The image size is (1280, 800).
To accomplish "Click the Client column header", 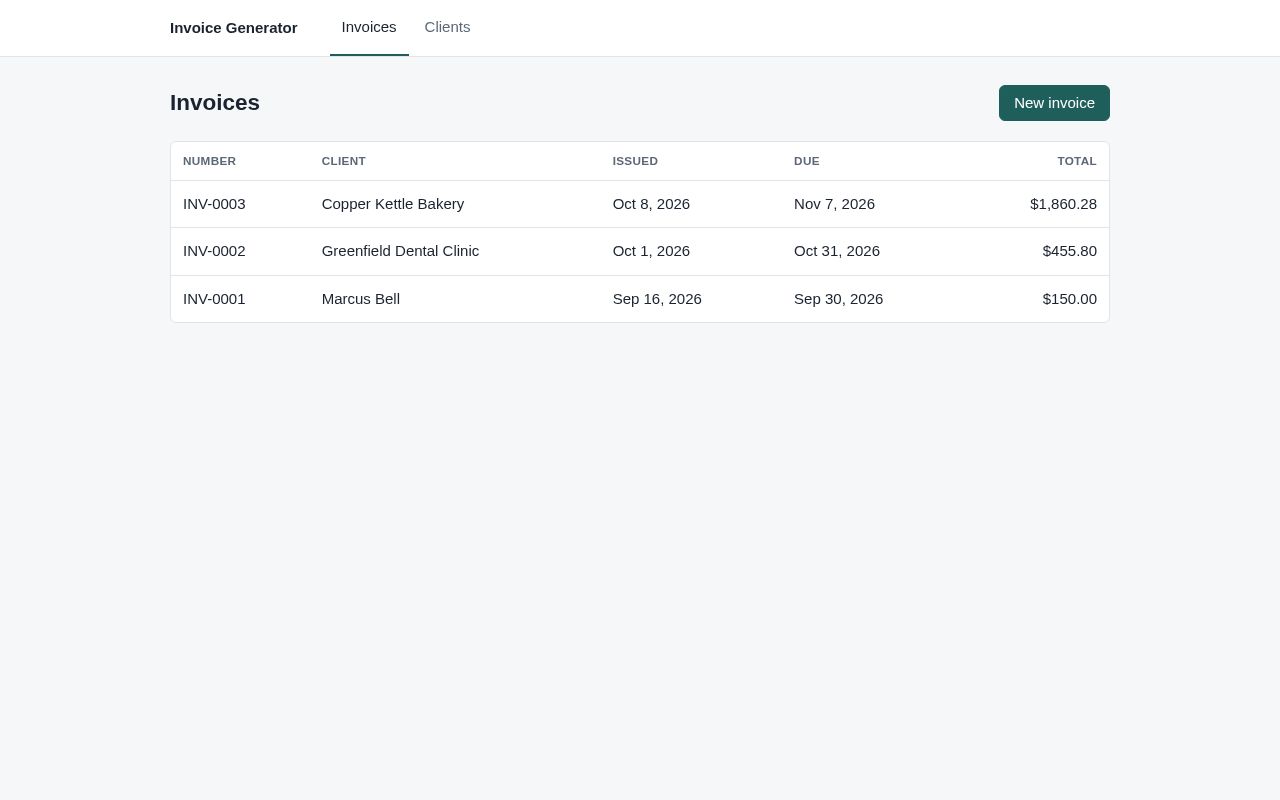I will click(344, 161).
